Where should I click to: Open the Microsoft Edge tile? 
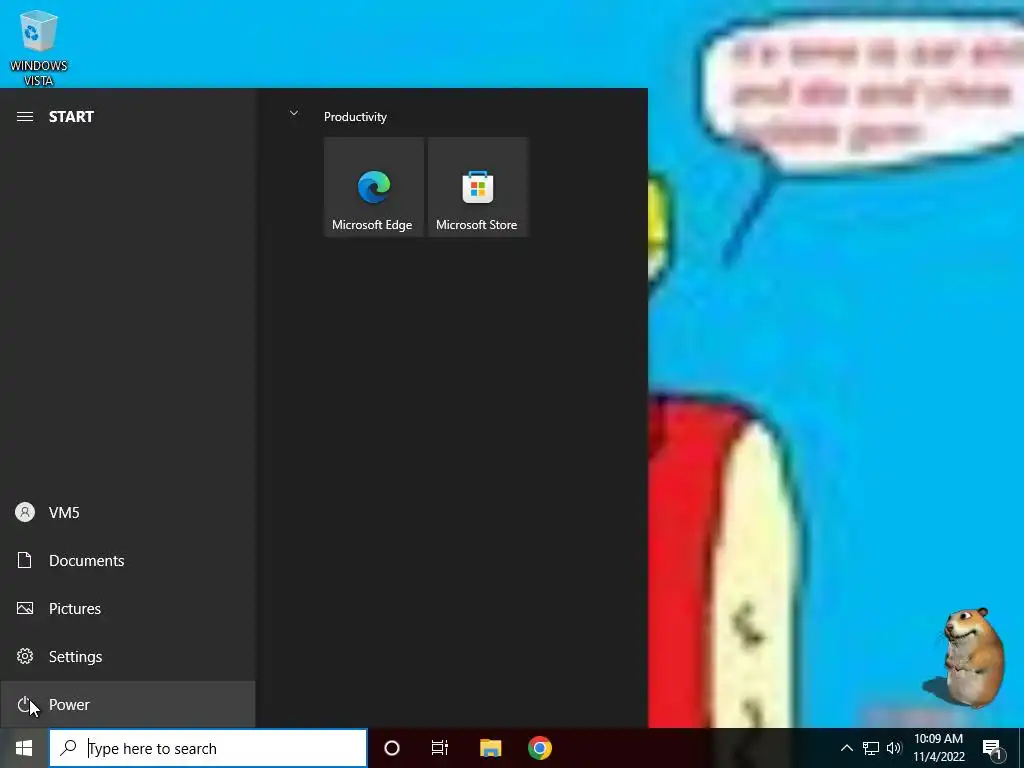pos(374,187)
